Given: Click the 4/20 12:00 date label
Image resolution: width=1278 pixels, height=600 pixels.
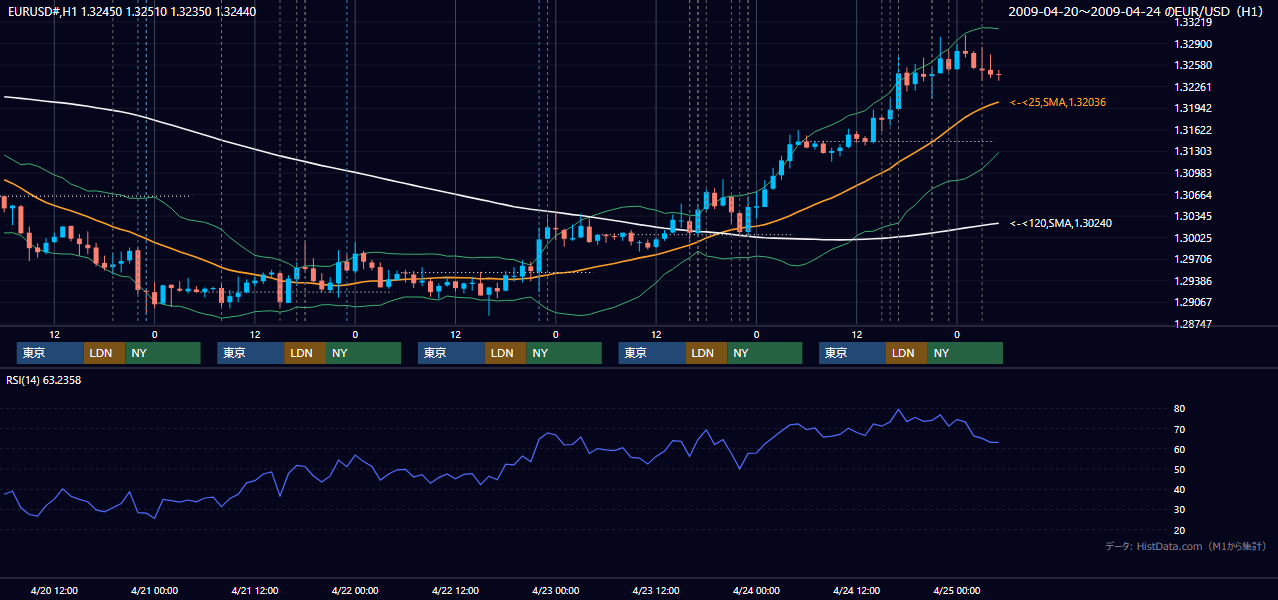Looking at the screenshot, I should click(x=54, y=590).
